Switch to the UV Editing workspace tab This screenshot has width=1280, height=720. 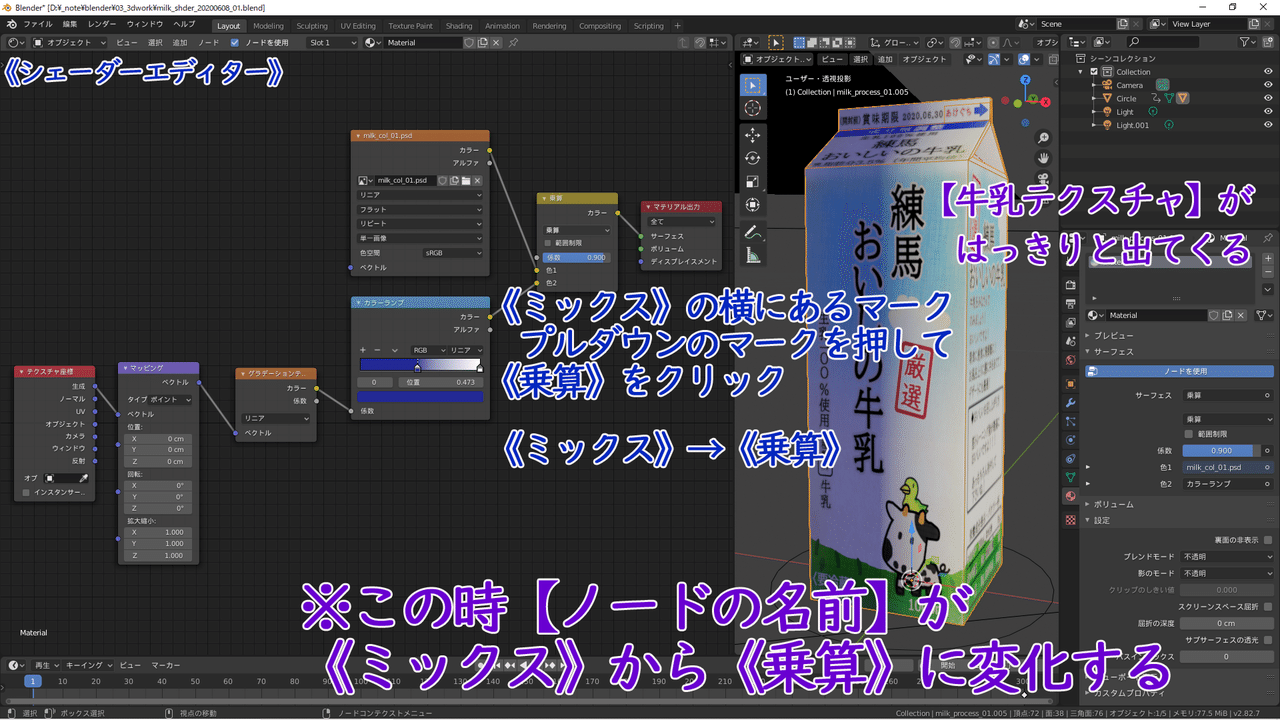[x=358, y=26]
